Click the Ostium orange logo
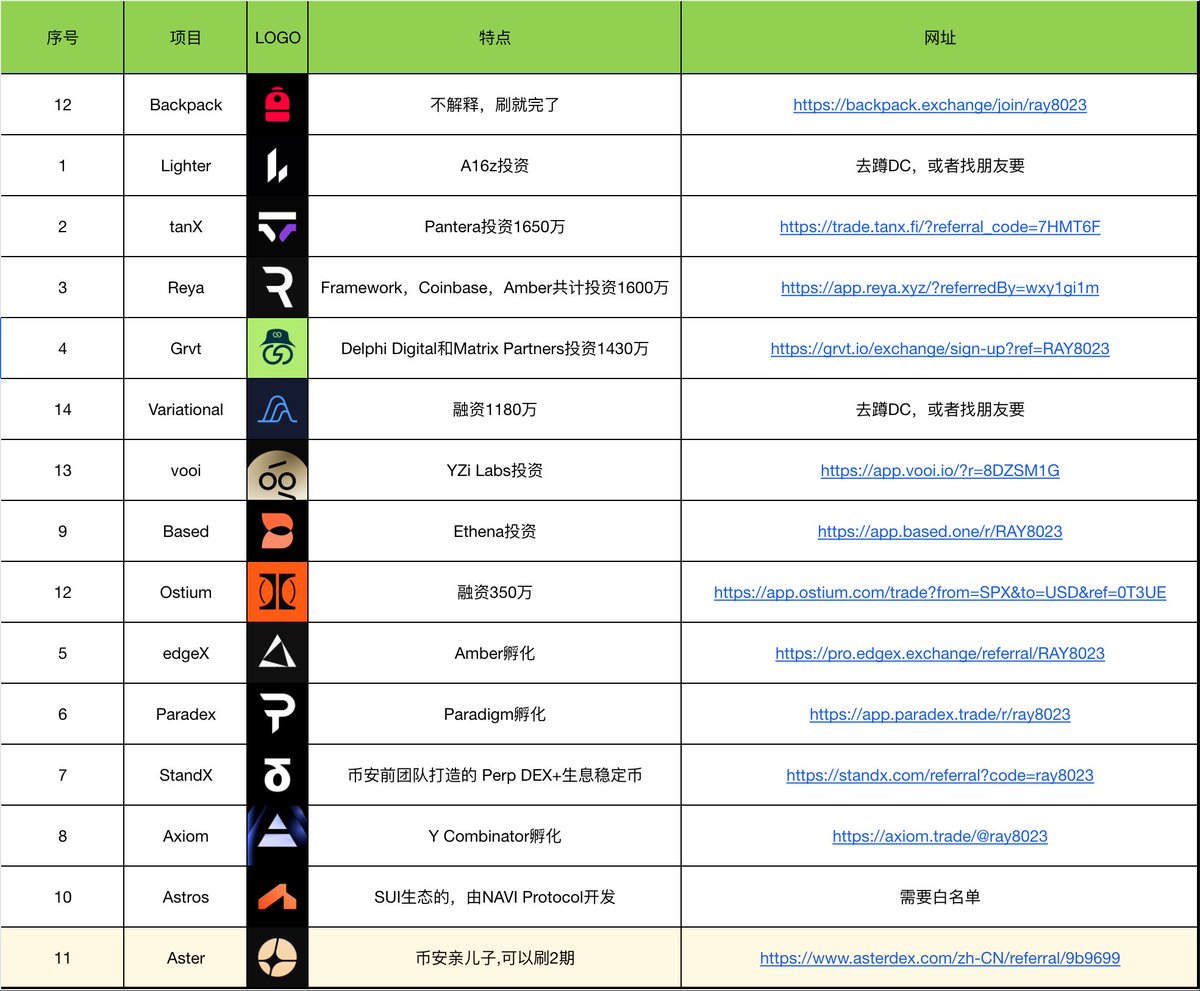Viewport: 1200px width, 991px height. 277,592
